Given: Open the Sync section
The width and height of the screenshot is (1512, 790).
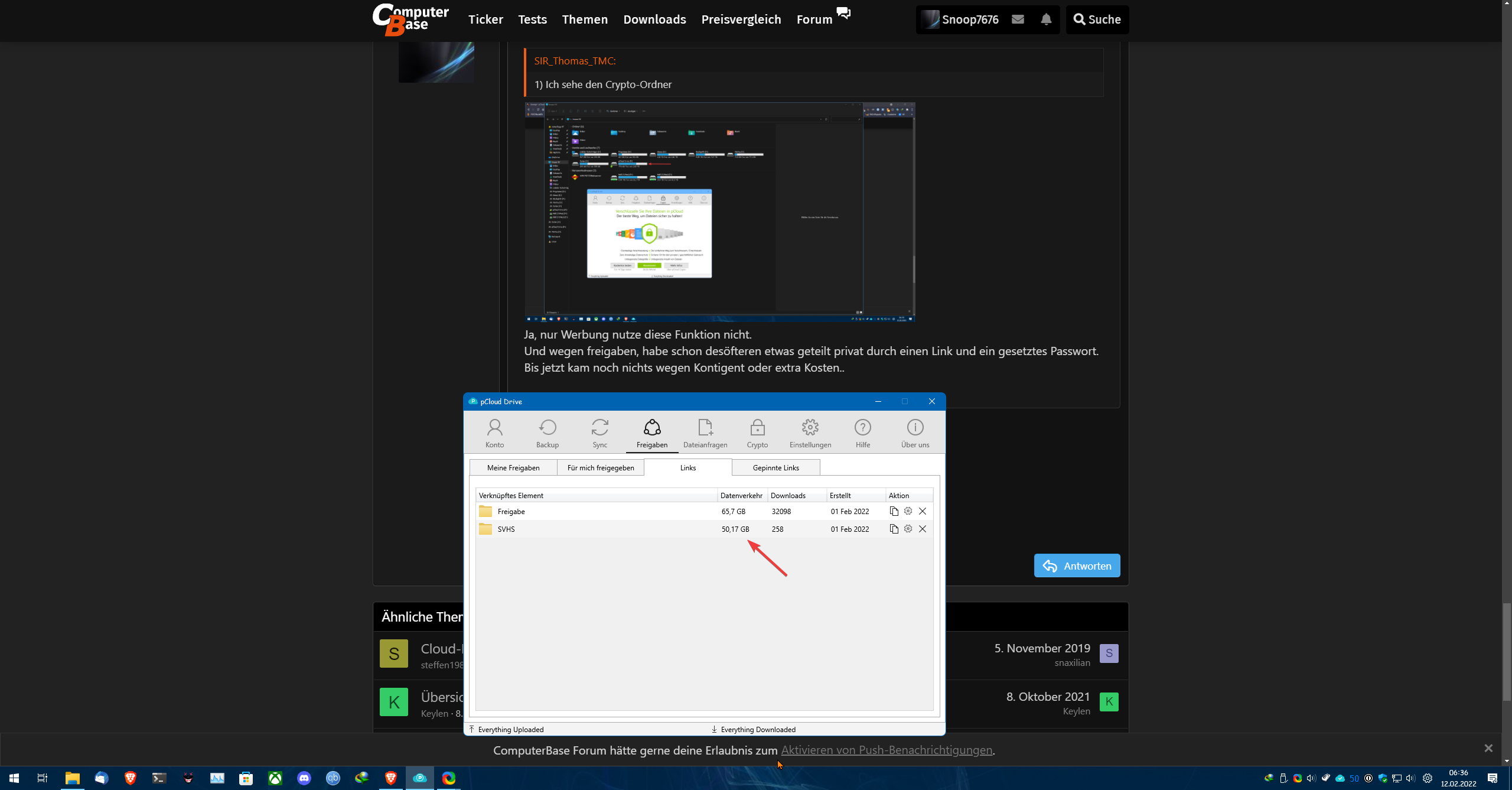Looking at the screenshot, I should (599, 433).
